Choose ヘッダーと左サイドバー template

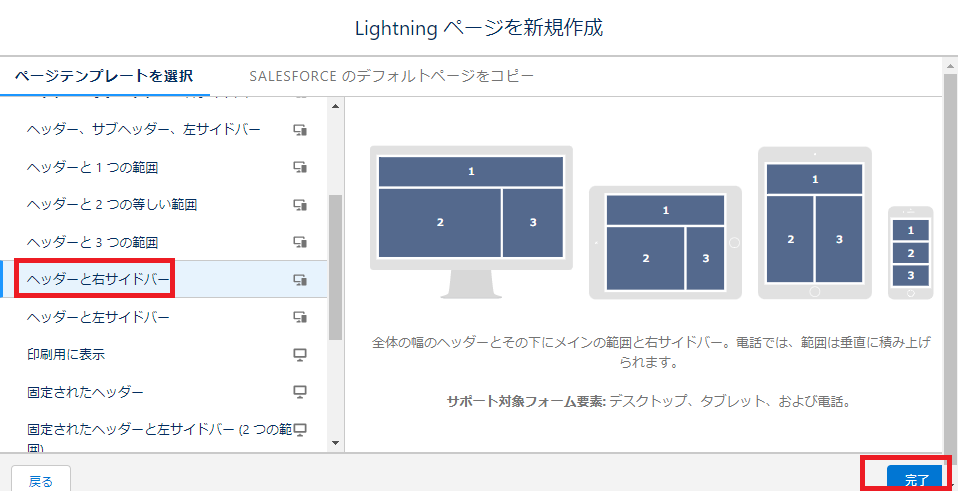(164, 317)
